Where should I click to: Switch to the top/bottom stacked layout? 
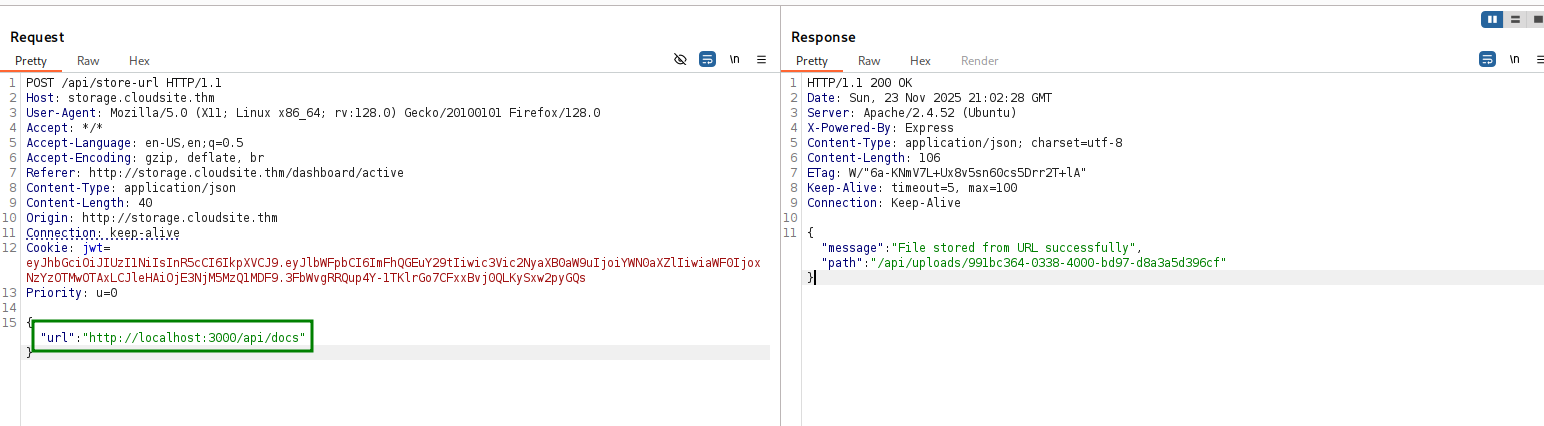pyautogui.click(x=1515, y=19)
